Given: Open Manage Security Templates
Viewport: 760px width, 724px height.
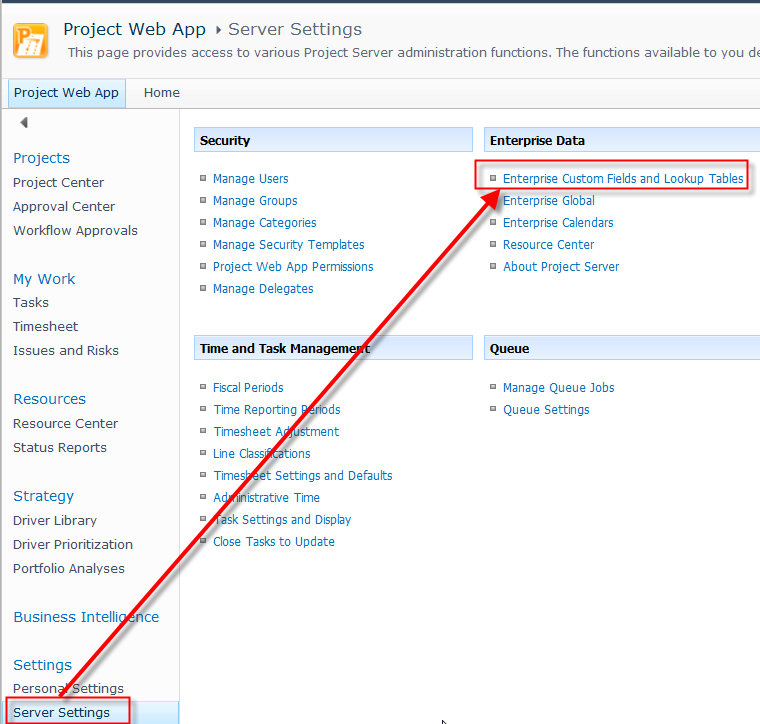Looking at the screenshot, I should point(288,245).
